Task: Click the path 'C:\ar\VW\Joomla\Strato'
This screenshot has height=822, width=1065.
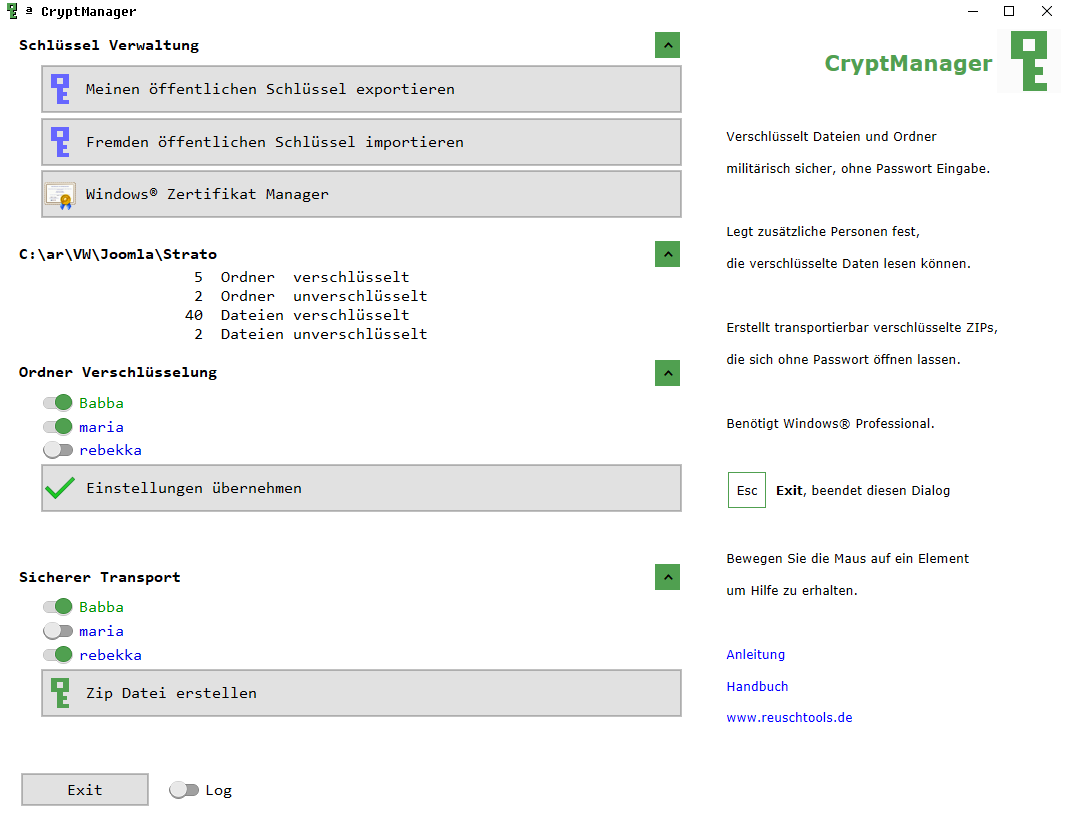Action: click(118, 254)
